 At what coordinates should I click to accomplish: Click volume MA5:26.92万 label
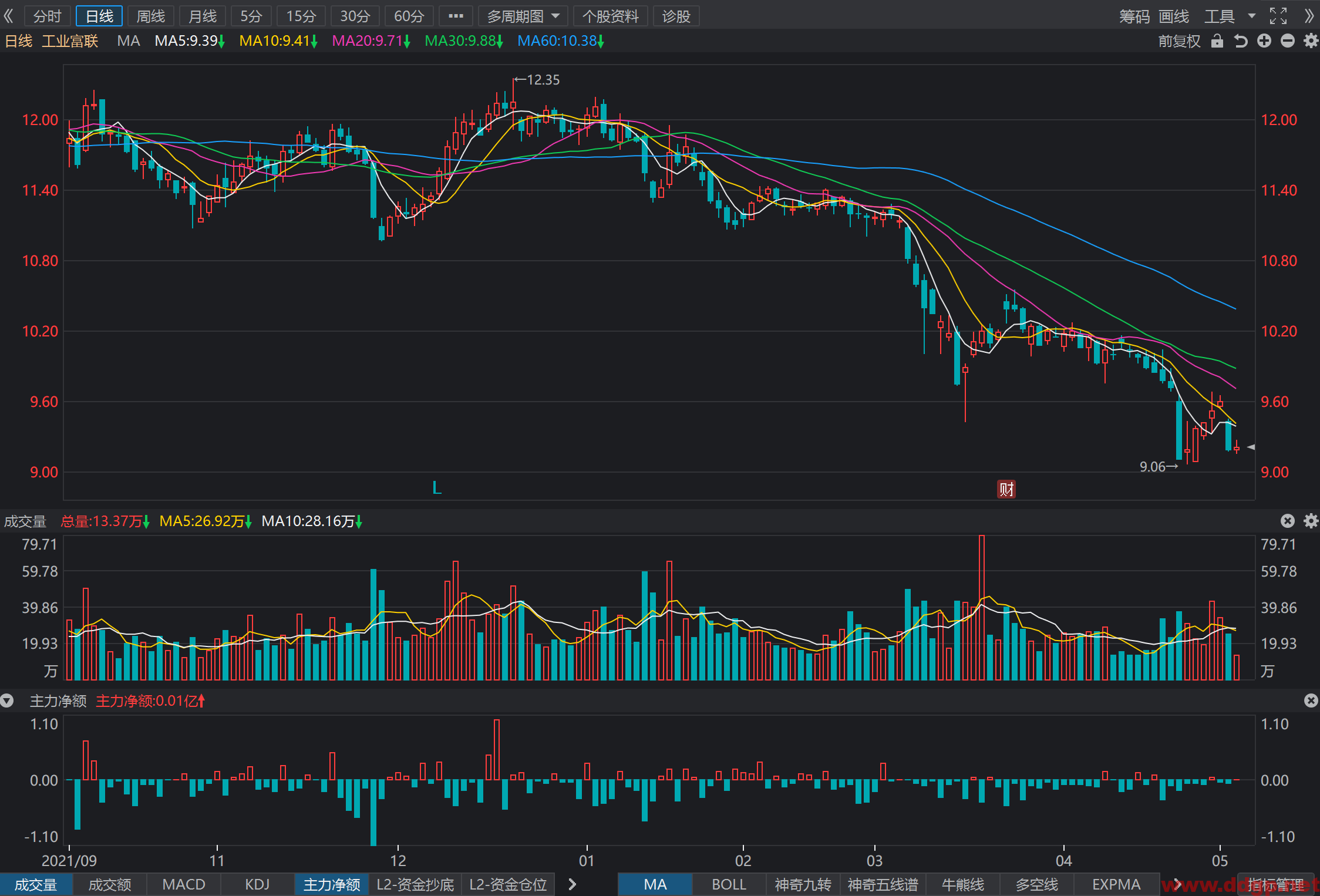(206, 521)
